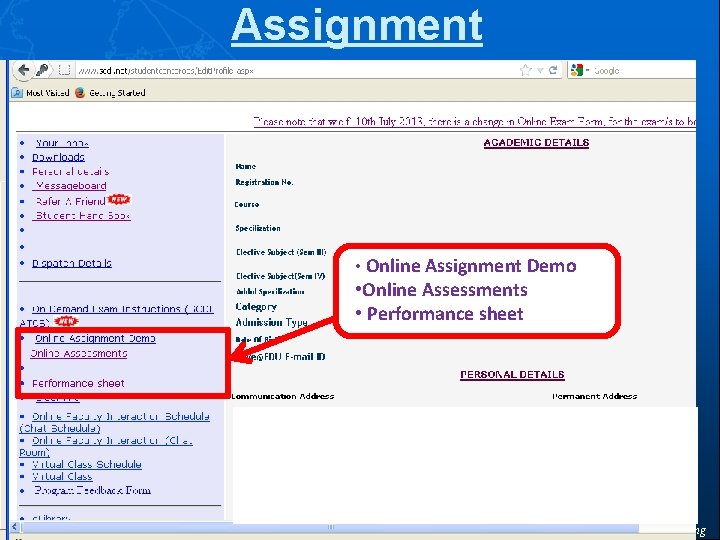Open Online Assessments link

[x=79, y=354]
